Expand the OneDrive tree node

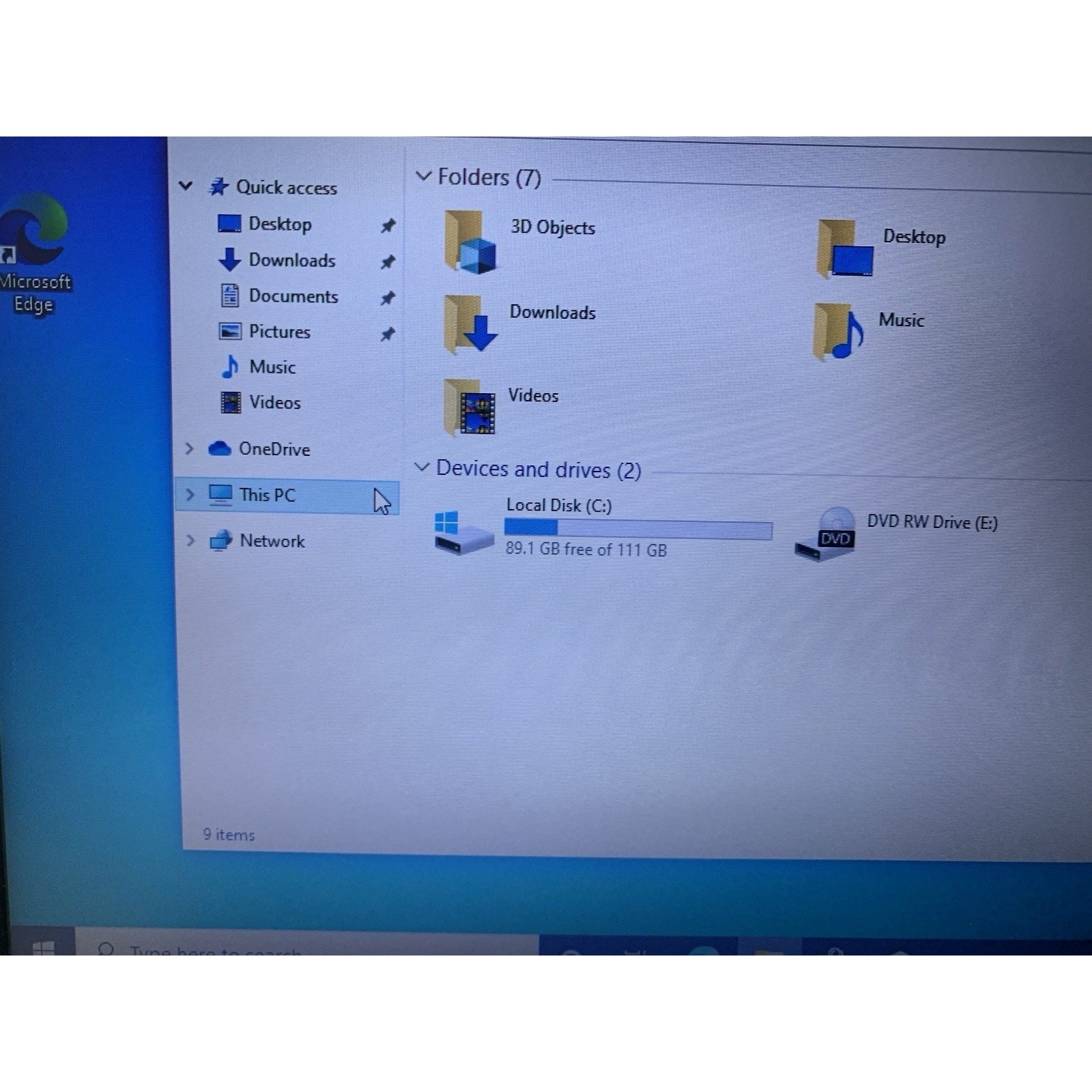[x=190, y=448]
